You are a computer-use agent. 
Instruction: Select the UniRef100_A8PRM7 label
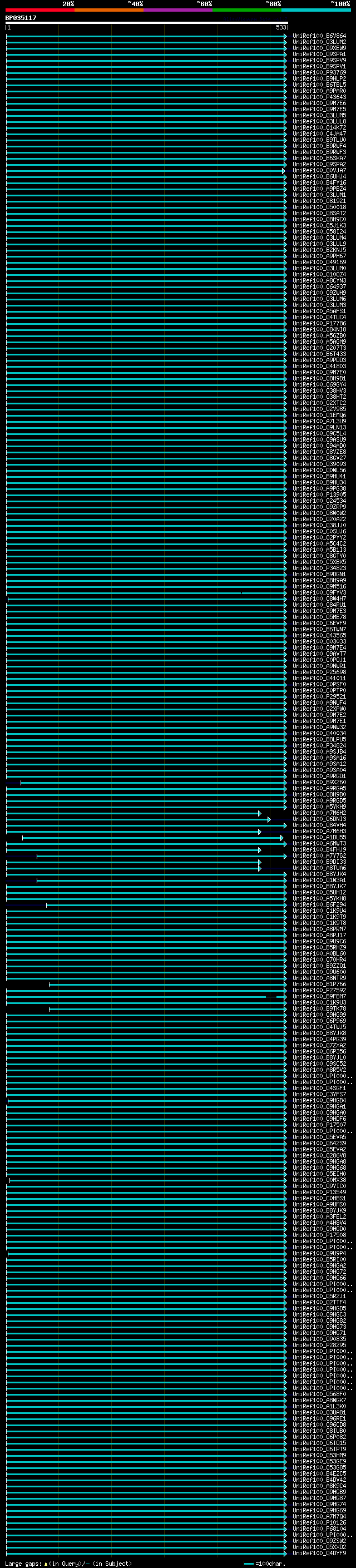[319, 929]
